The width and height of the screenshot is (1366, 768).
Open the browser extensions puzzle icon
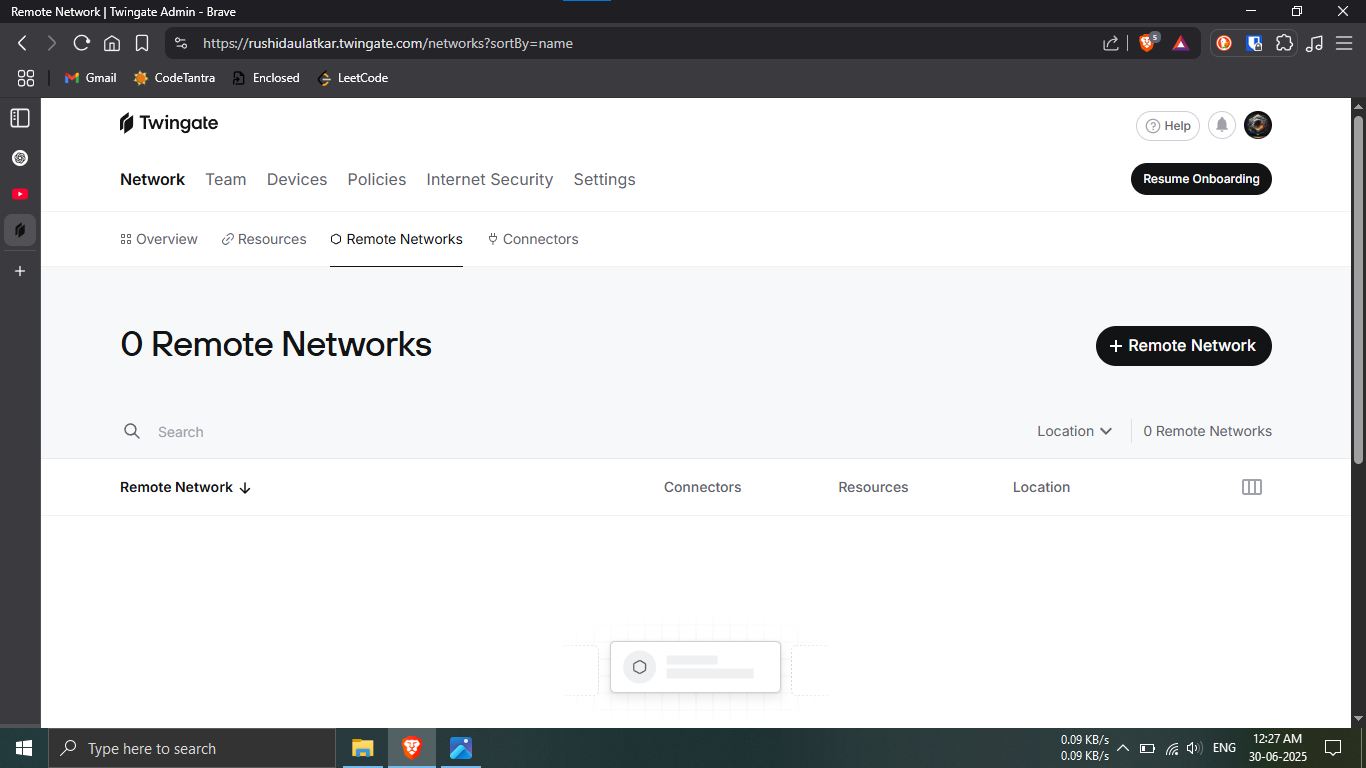click(1284, 43)
